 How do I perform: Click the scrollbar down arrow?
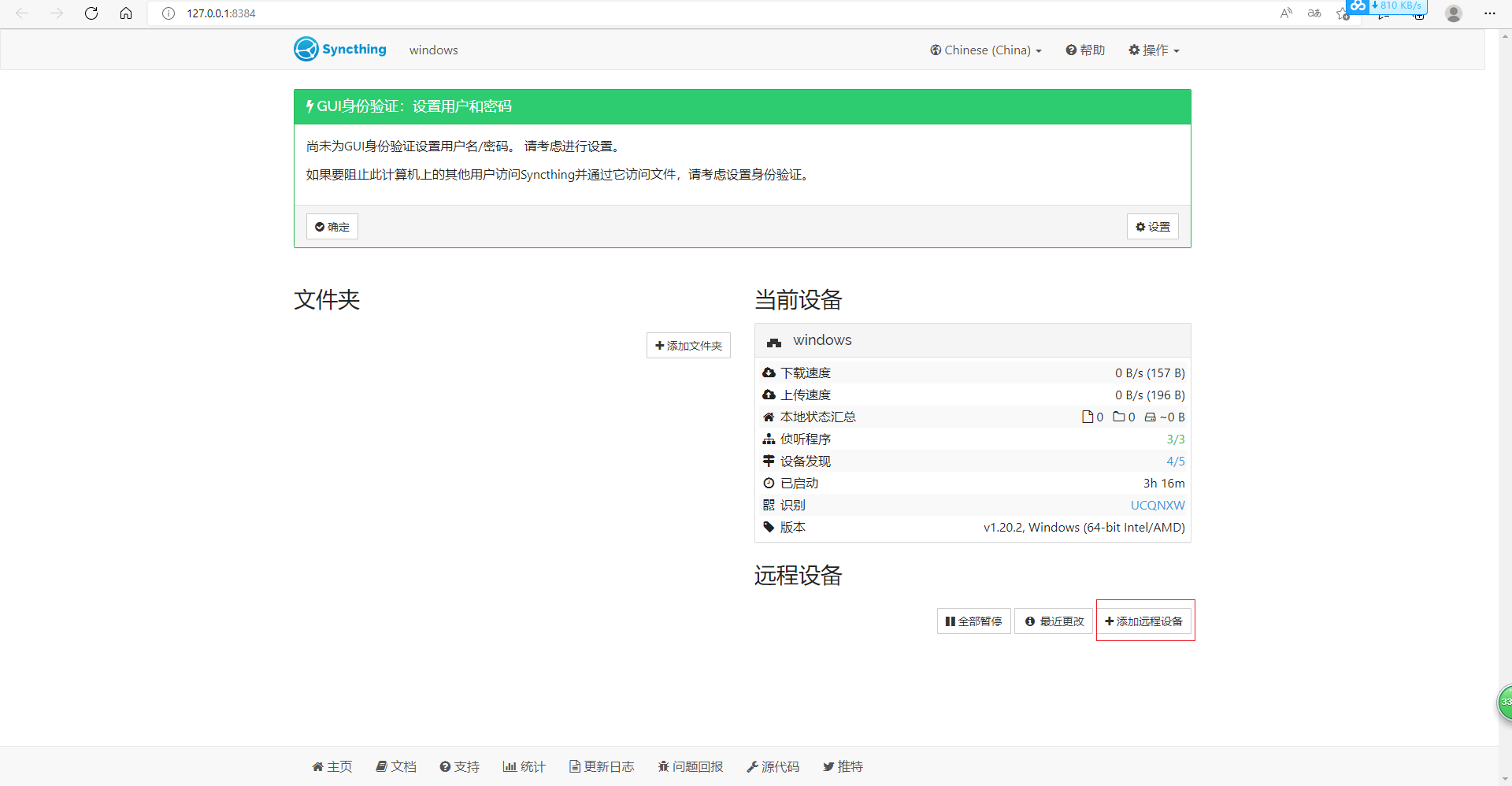1506,779
